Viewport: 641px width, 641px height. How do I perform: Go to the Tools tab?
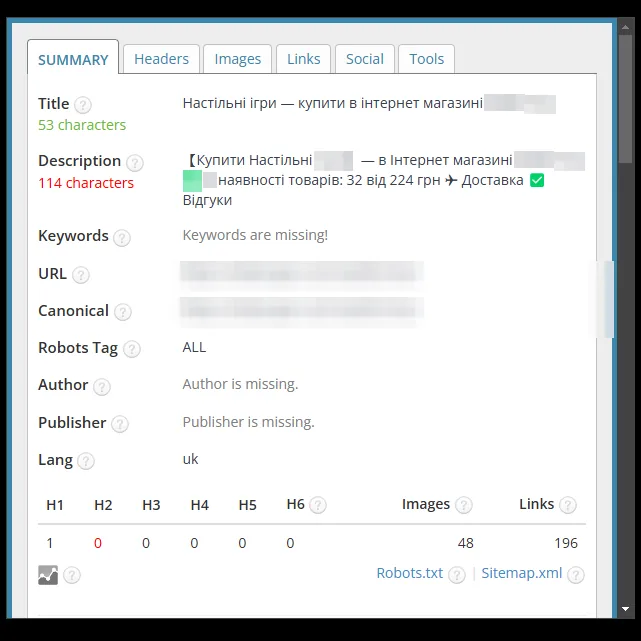(426, 59)
